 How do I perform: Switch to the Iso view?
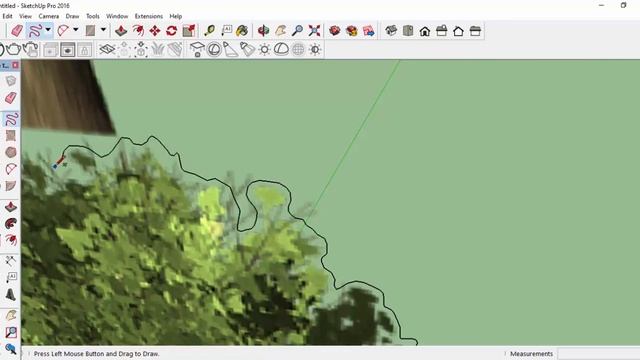click(x=391, y=31)
